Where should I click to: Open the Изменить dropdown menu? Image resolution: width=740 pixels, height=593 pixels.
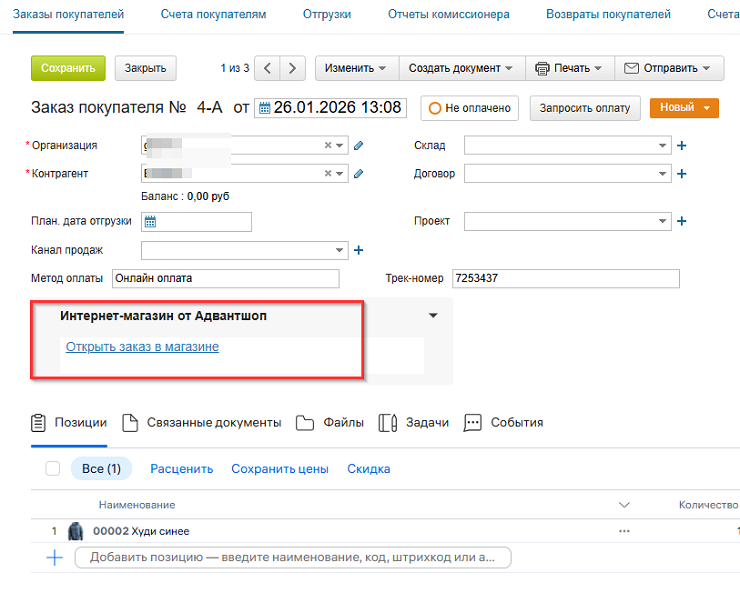pyautogui.click(x=357, y=68)
